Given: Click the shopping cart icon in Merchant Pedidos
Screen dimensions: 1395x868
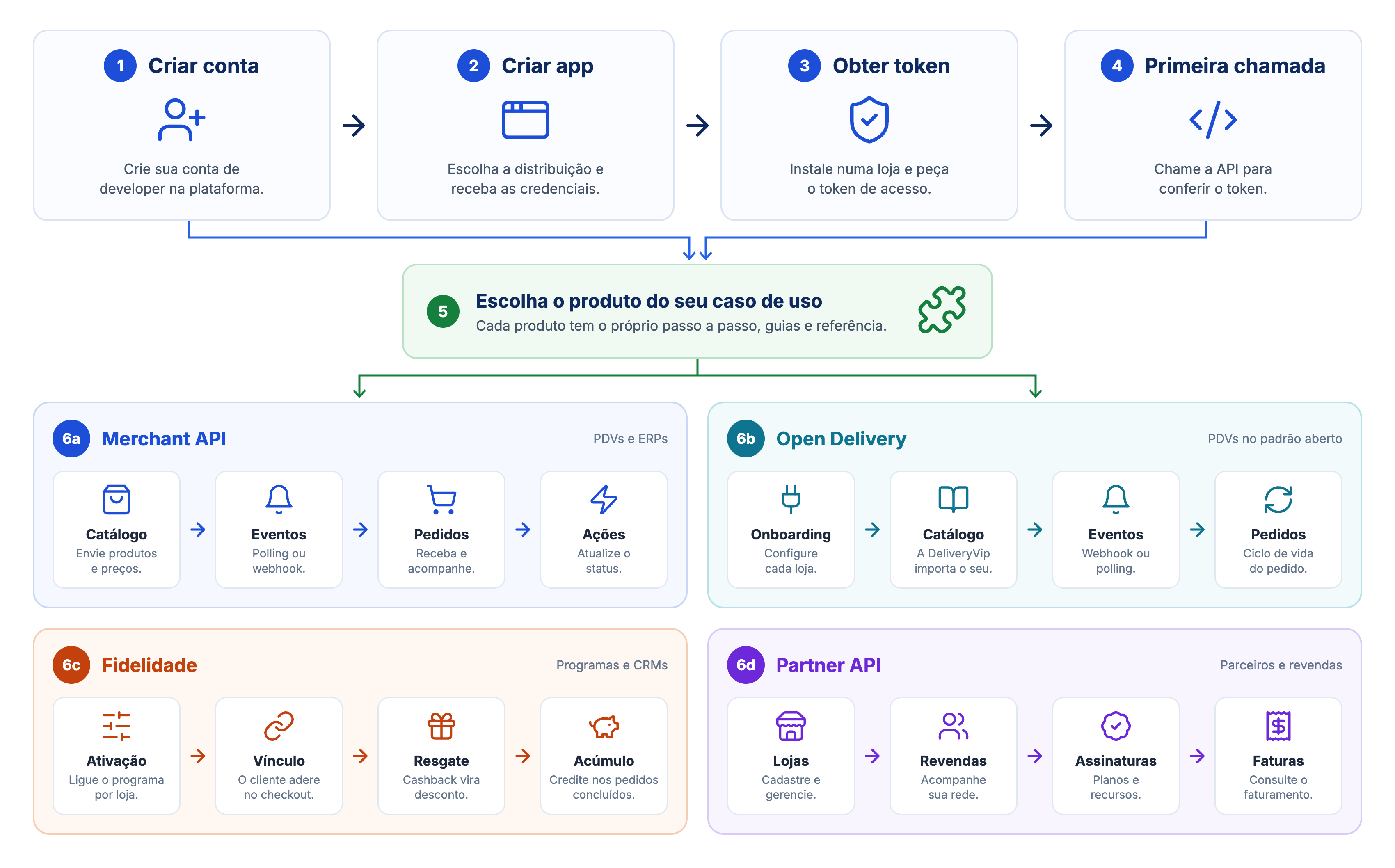Looking at the screenshot, I should click(441, 500).
